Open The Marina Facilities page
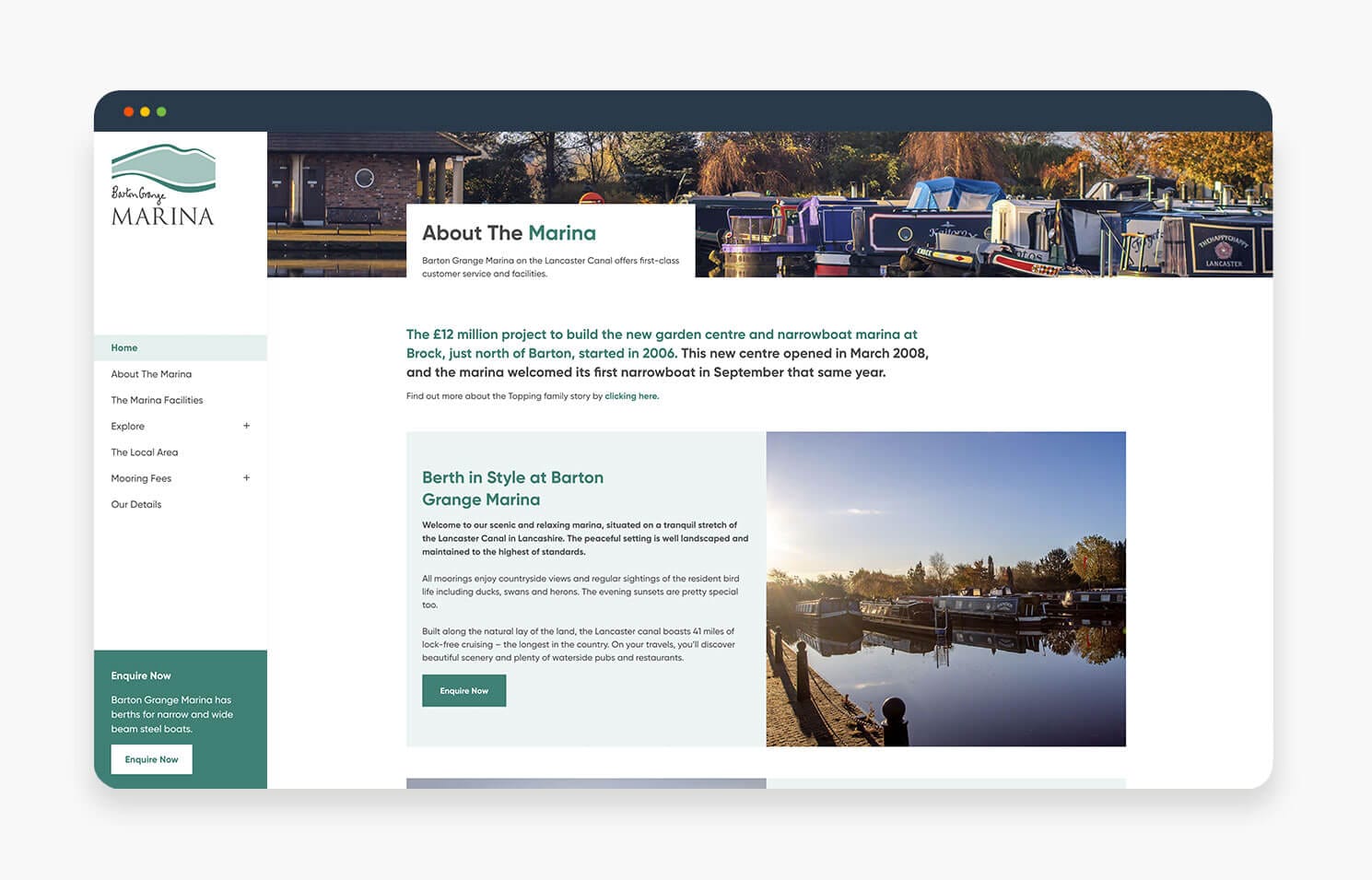 157,400
